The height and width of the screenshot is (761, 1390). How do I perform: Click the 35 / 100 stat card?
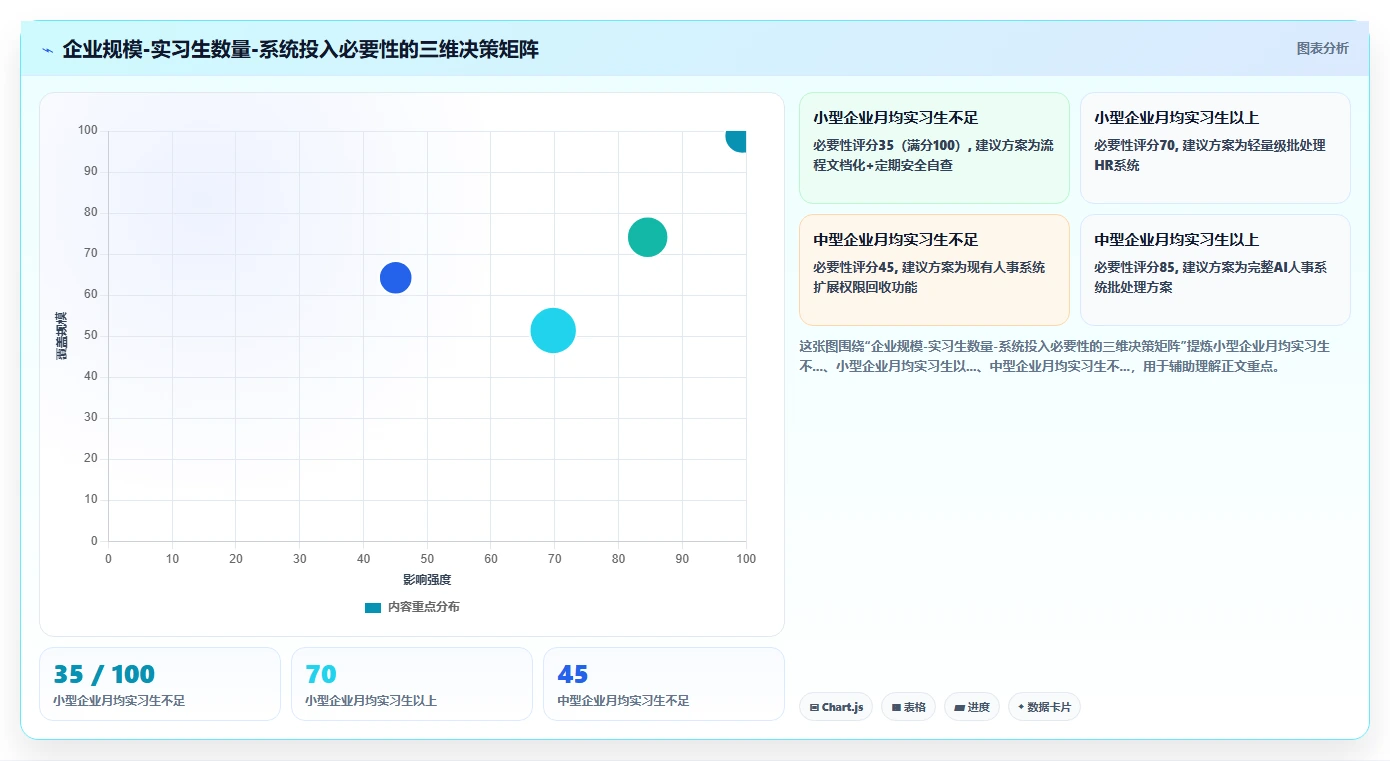click(160, 684)
